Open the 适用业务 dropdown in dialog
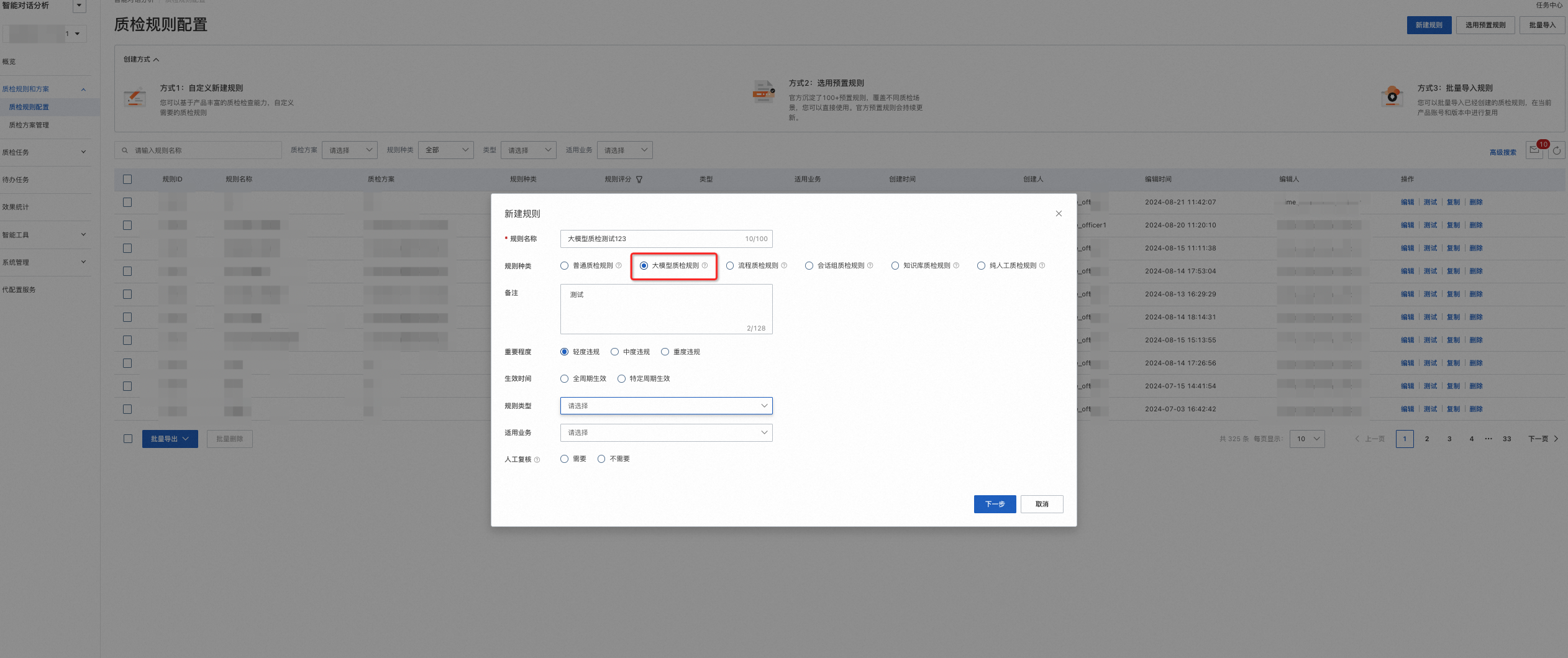 (x=666, y=432)
